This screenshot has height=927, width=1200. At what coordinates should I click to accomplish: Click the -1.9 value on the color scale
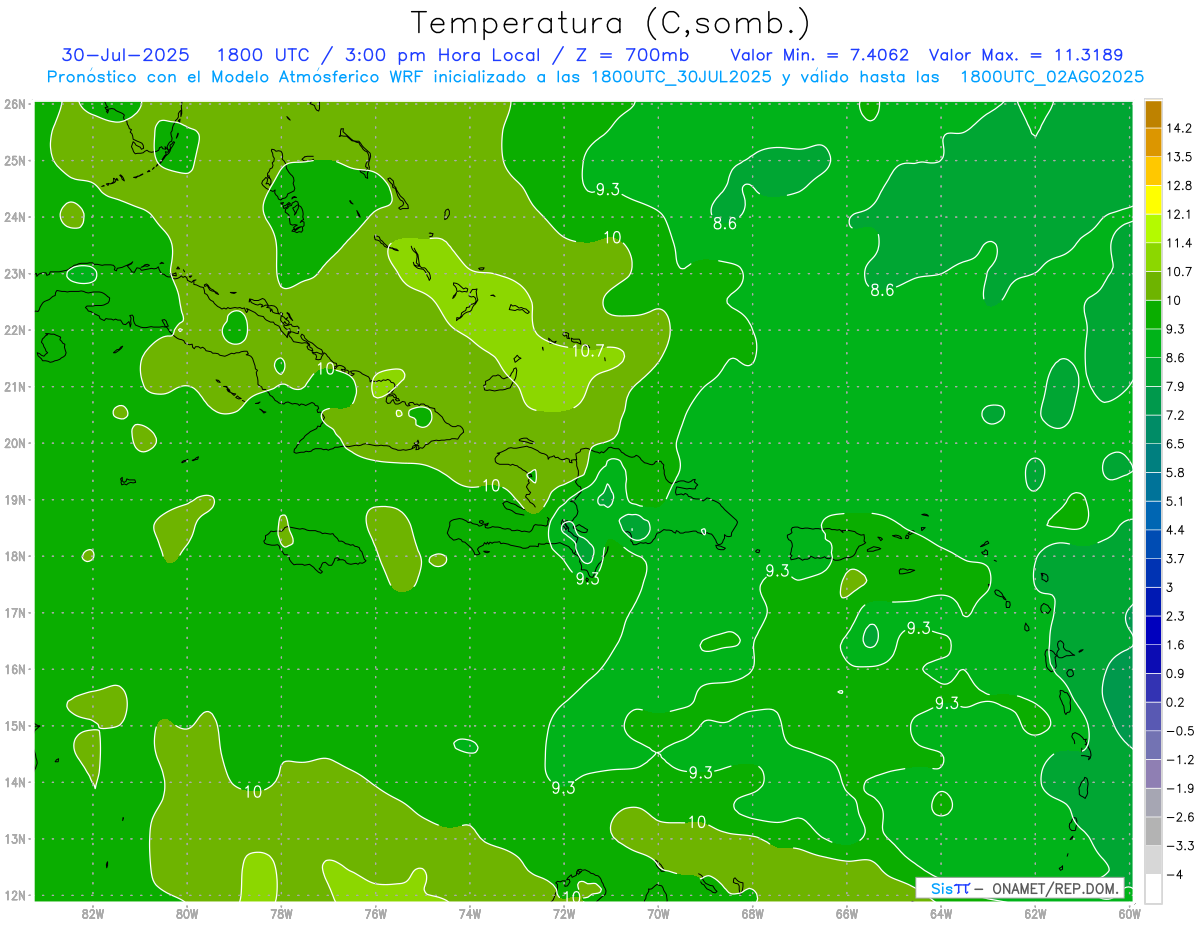pos(1179,788)
